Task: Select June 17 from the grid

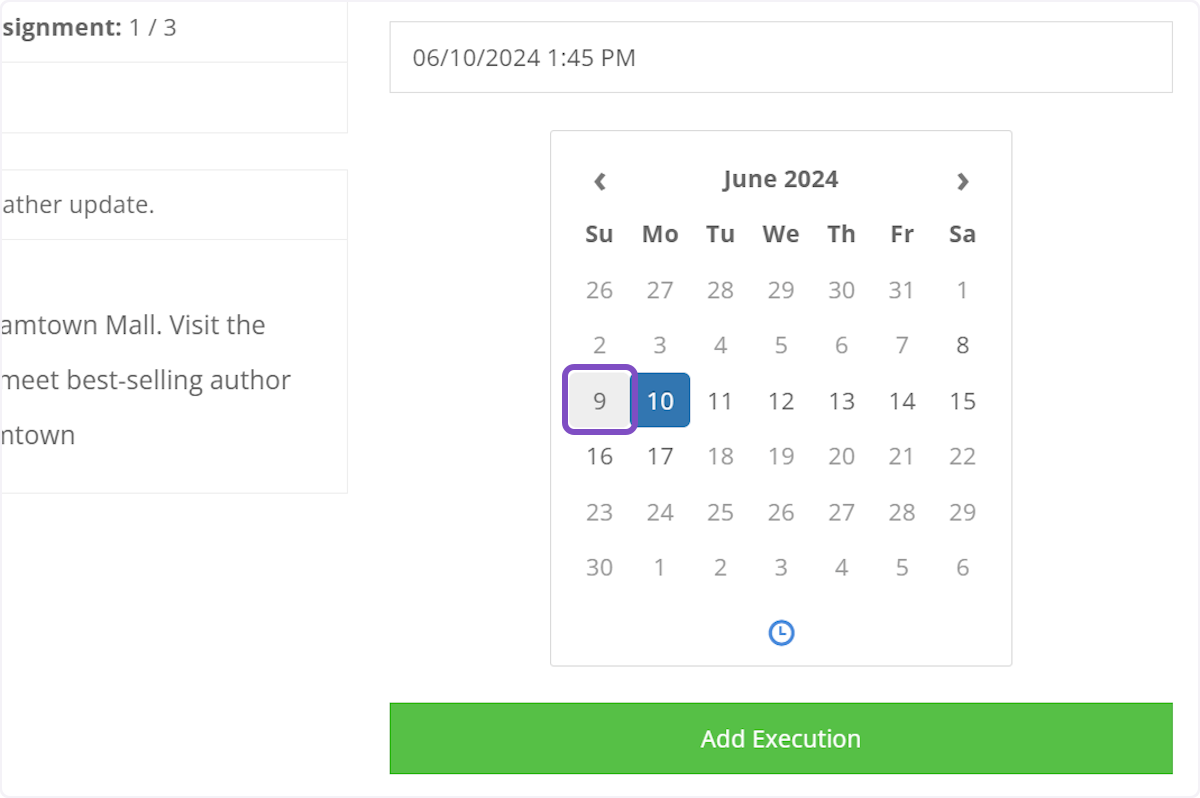Action: [660, 456]
